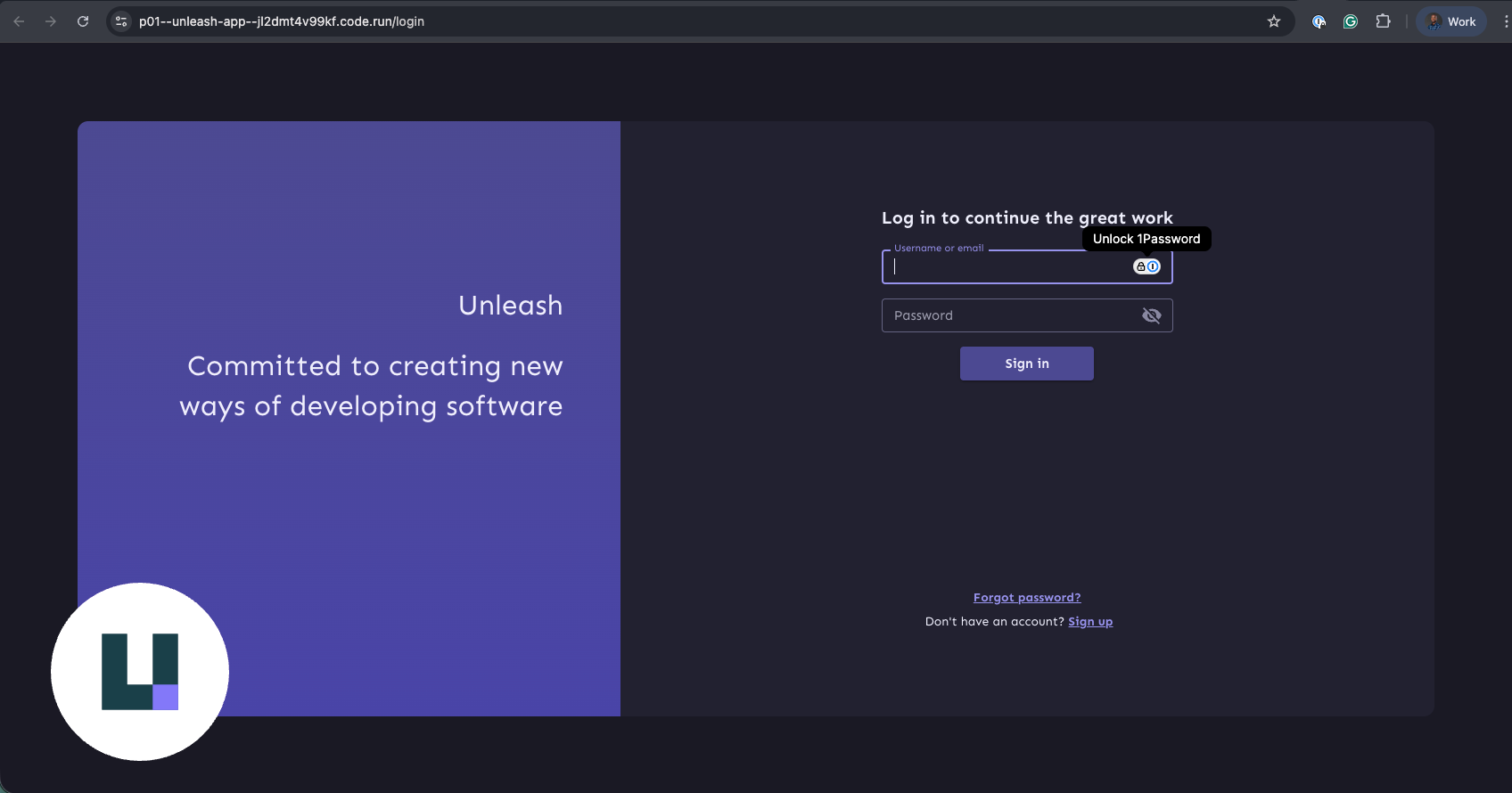Bookmark this page with the star icon
This screenshot has height=793, width=1512.
point(1274,21)
